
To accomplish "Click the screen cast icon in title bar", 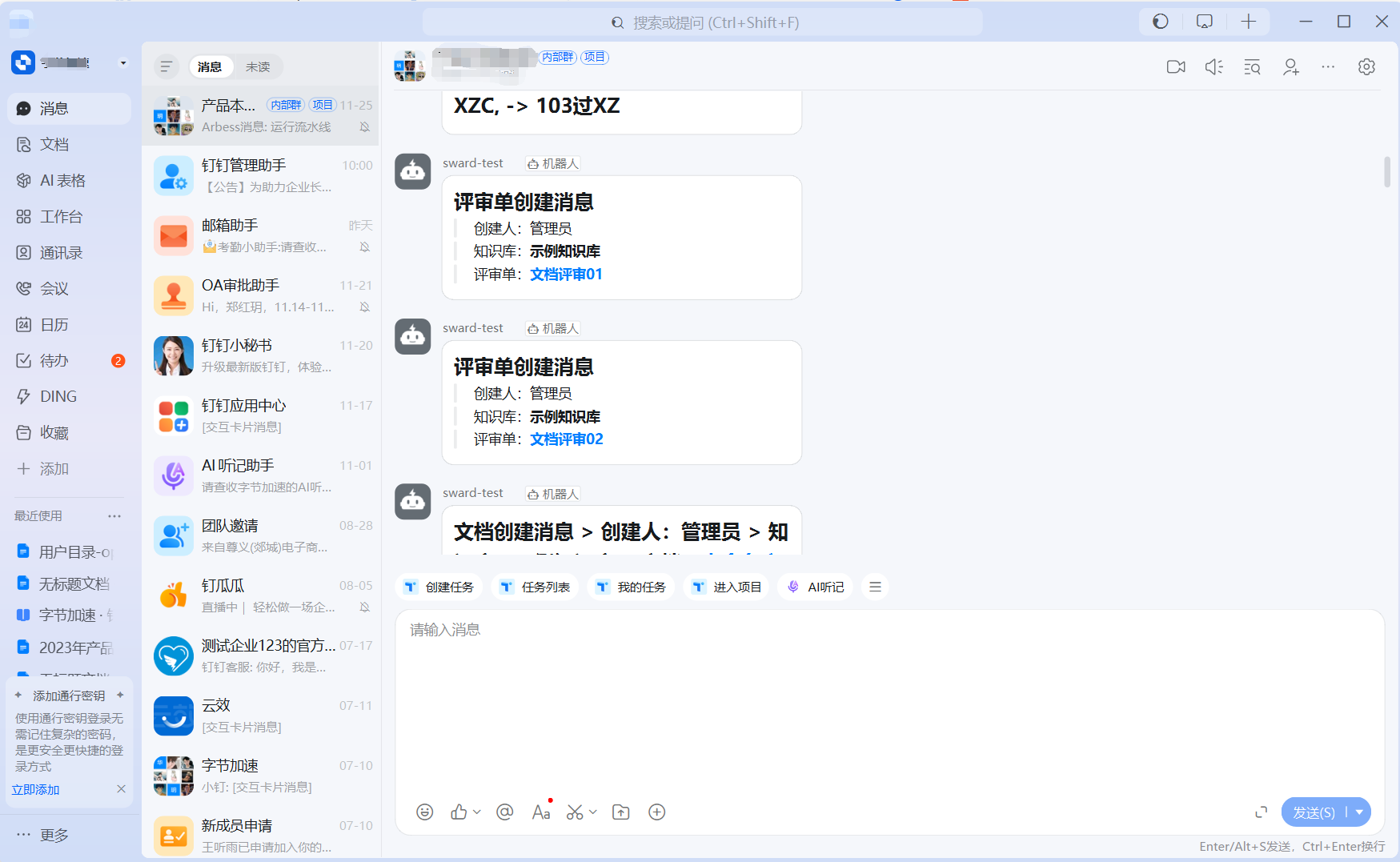I will [1205, 22].
